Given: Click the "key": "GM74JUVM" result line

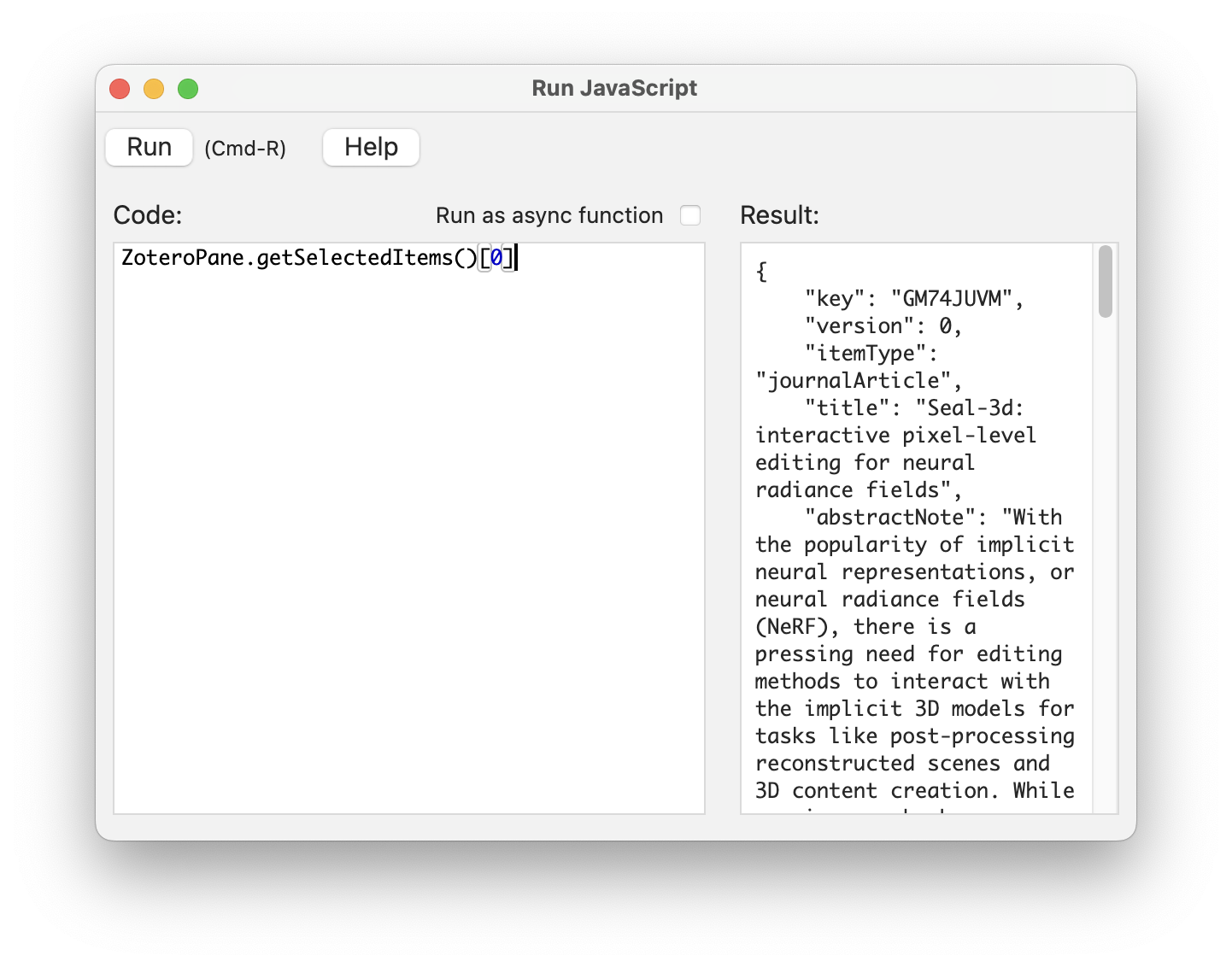Looking at the screenshot, I should (913, 299).
